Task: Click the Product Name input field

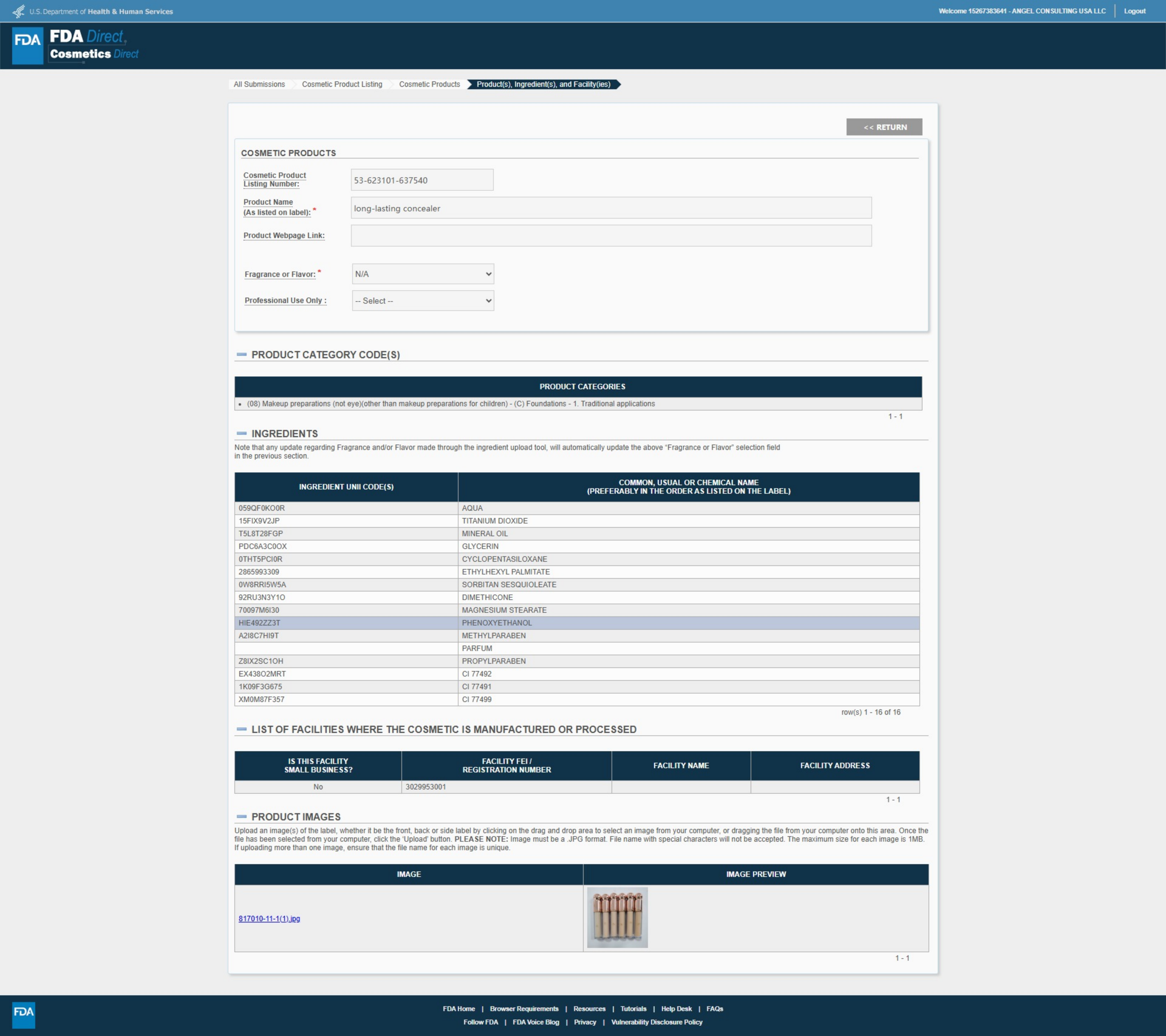Action: 610,208
